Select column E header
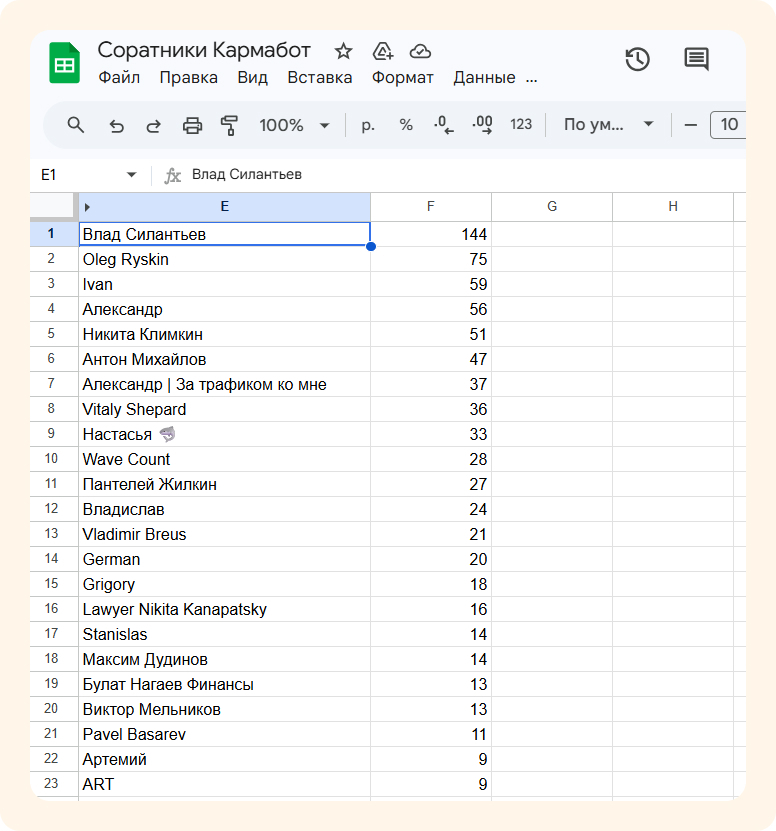Image resolution: width=776 pixels, height=831 pixels. (x=224, y=207)
